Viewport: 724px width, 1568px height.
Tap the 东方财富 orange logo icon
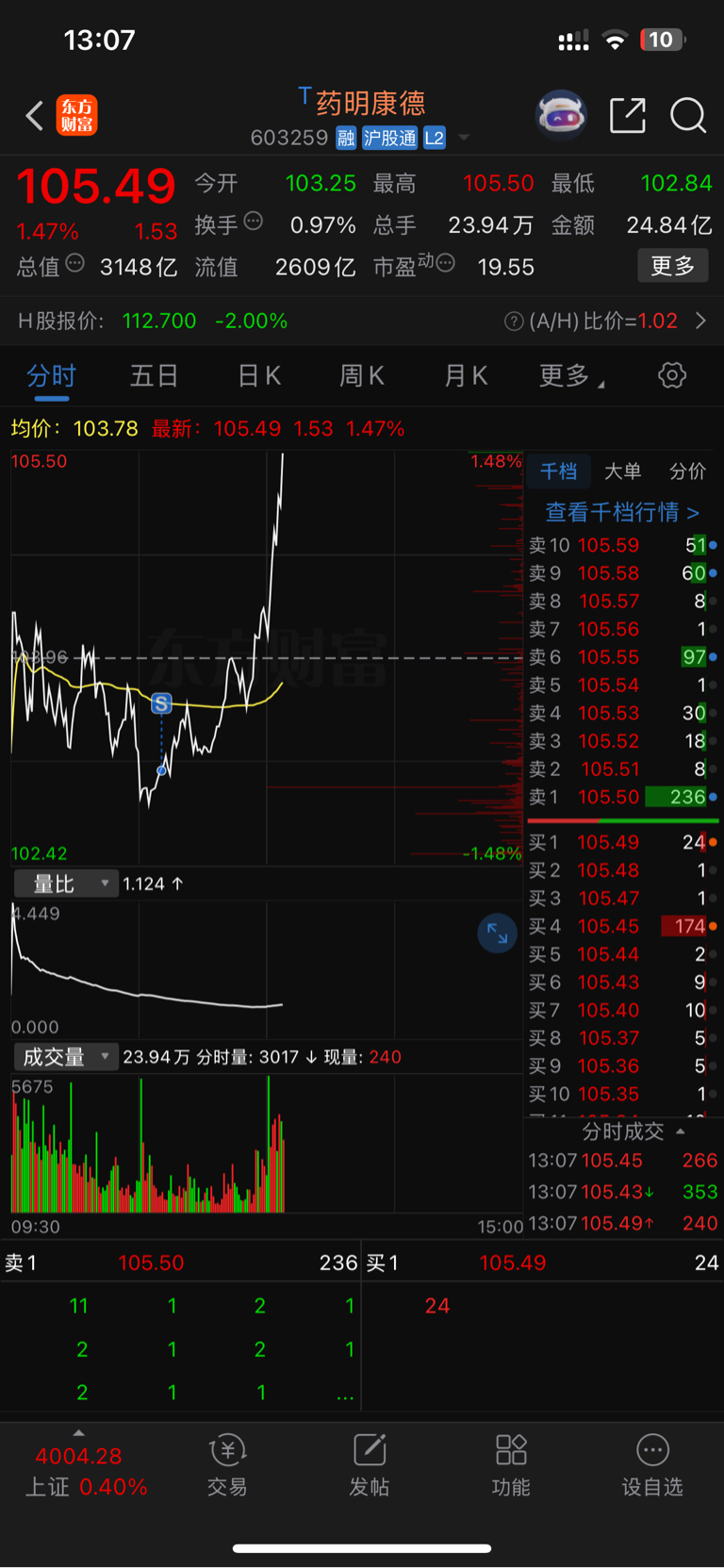tap(77, 116)
